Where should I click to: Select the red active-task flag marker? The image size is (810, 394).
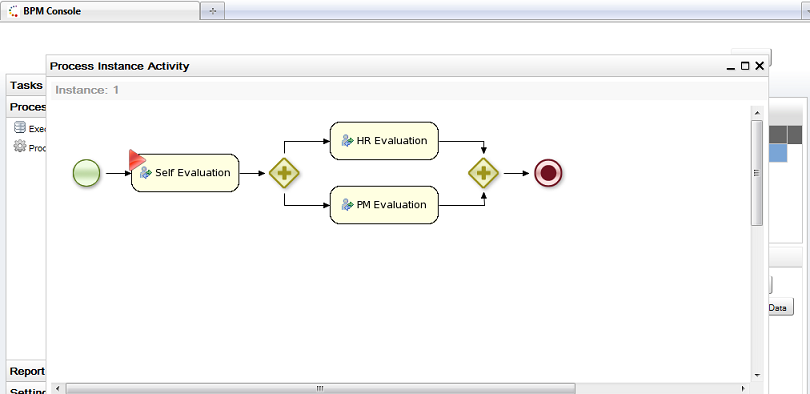[136, 160]
